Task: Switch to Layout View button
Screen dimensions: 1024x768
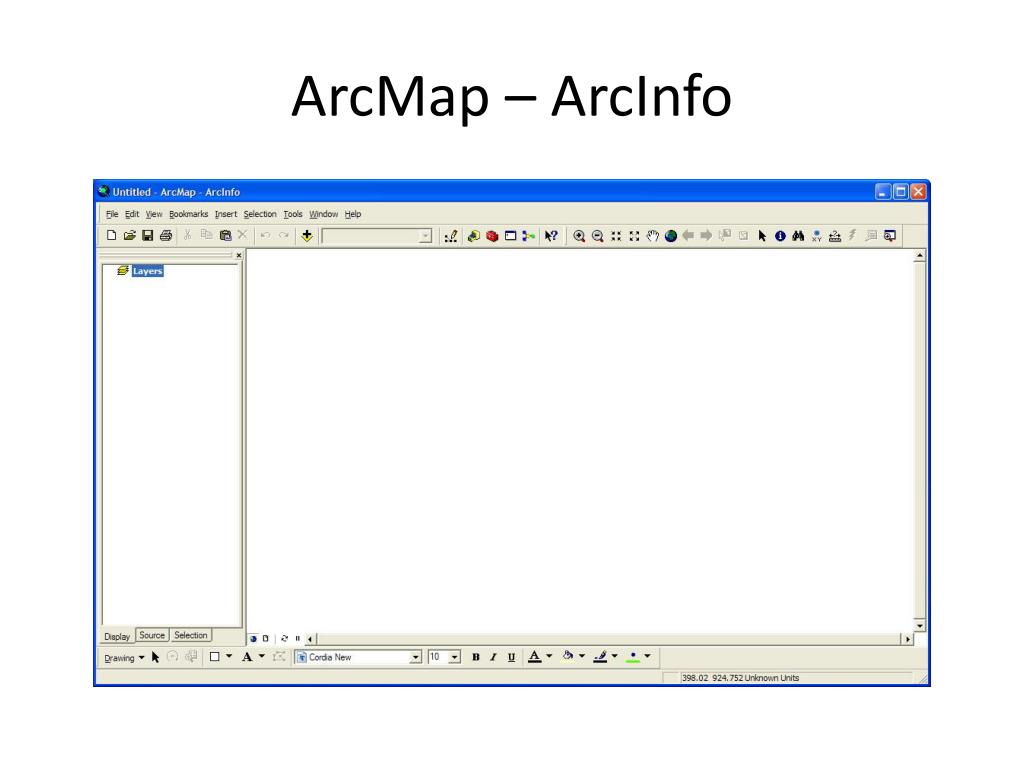Action: point(265,639)
